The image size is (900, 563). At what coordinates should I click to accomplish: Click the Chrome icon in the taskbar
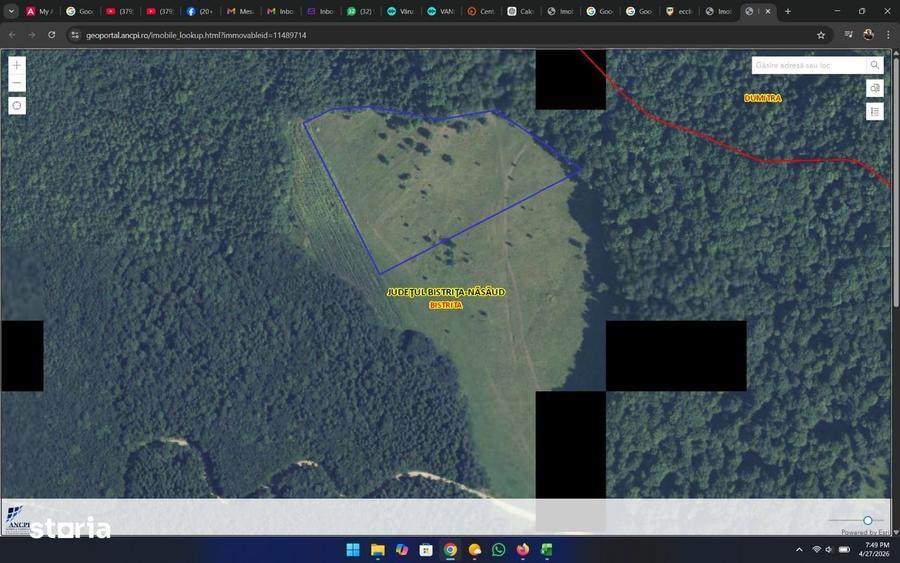451,550
